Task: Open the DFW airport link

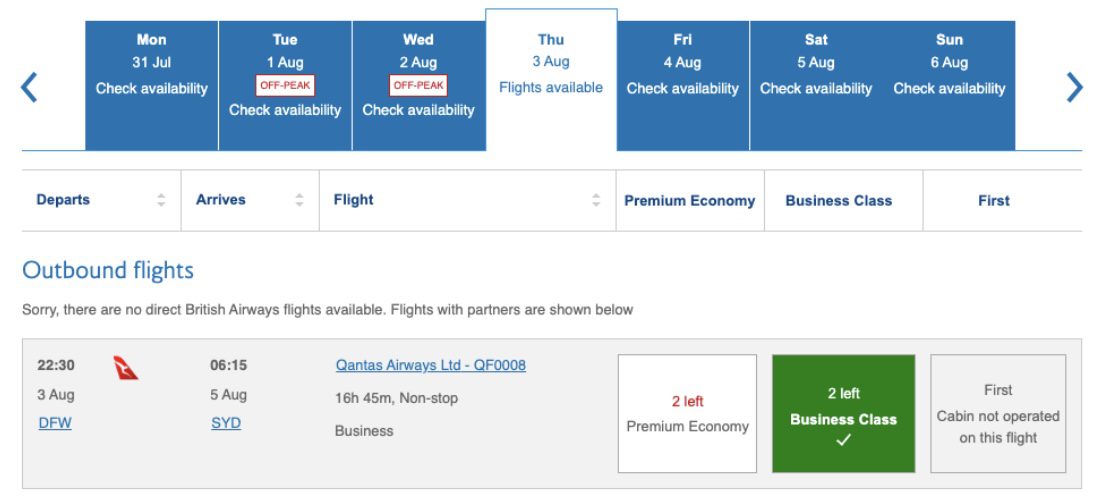Action: point(54,423)
